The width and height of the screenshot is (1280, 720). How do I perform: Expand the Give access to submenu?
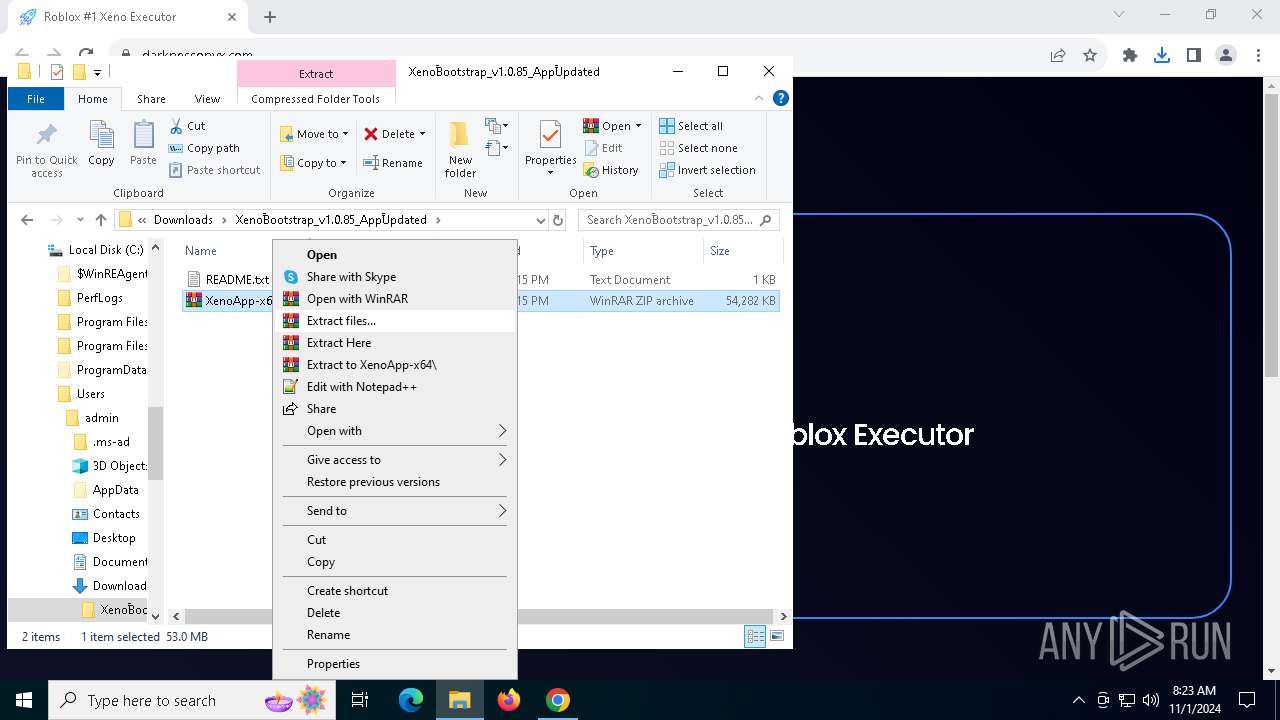tap(395, 460)
